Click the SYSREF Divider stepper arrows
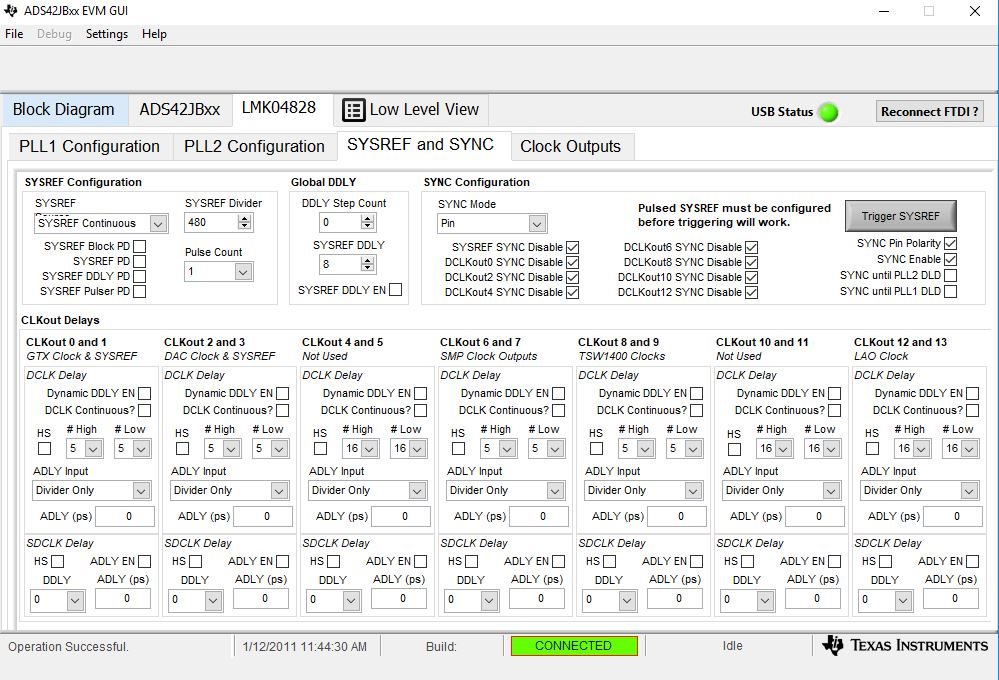This screenshot has height=680, width=999. pos(245,222)
